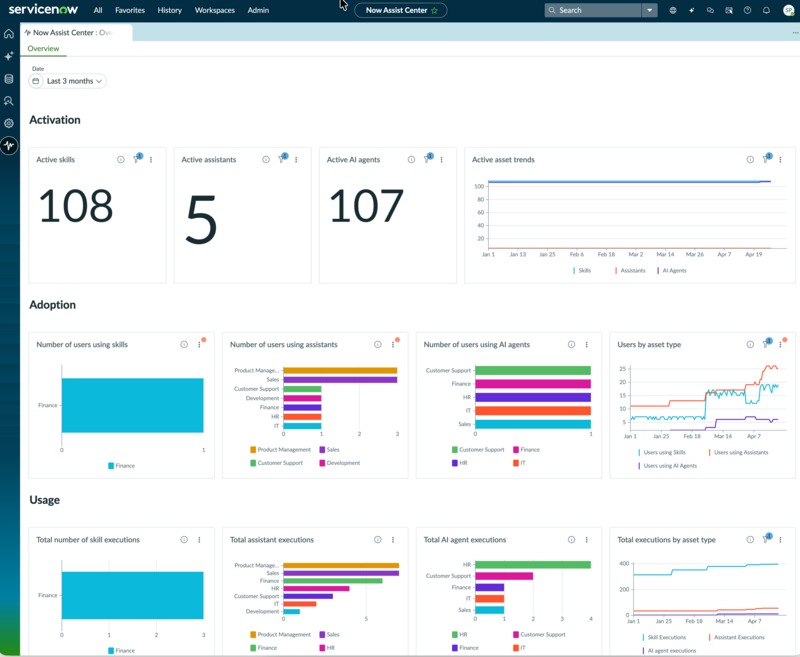Open the settings gear sidebar icon

click(x=9, y=123)
